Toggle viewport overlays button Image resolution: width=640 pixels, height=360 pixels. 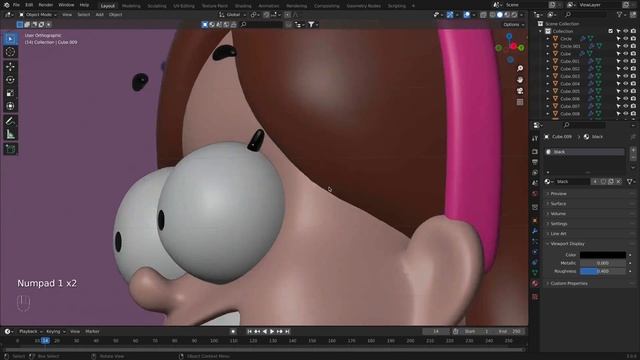pyautogui.click(x=467, y=15)
